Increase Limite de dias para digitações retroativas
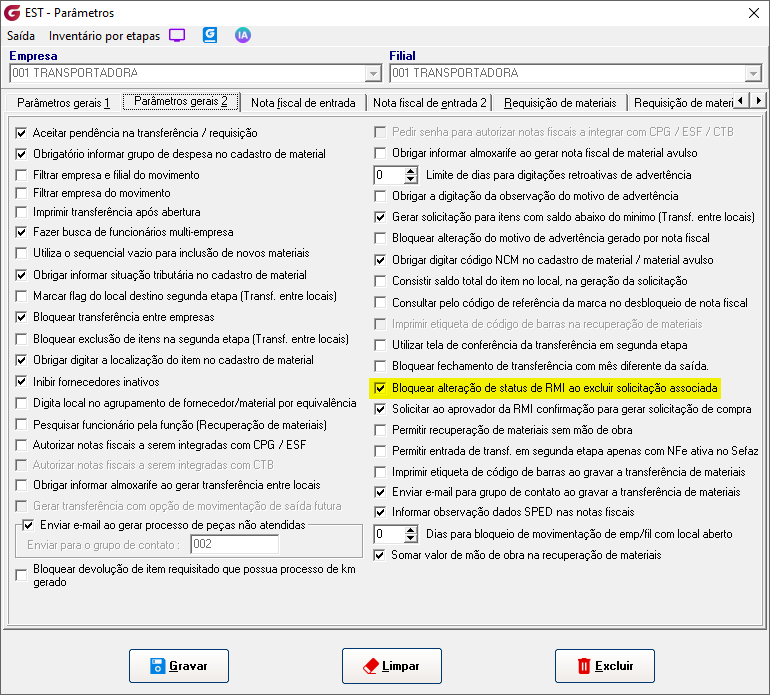The width and height of the screenshot is (770, 695). coord(411,171)
